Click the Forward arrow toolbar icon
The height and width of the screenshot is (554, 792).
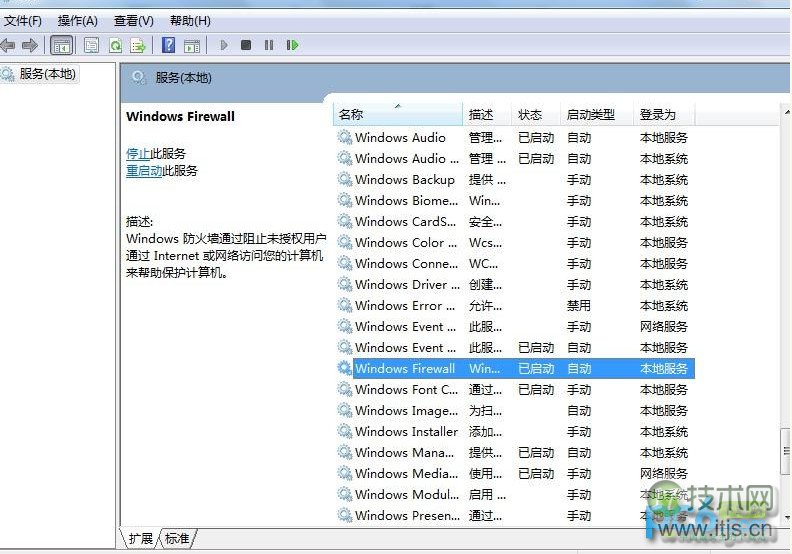30,45
